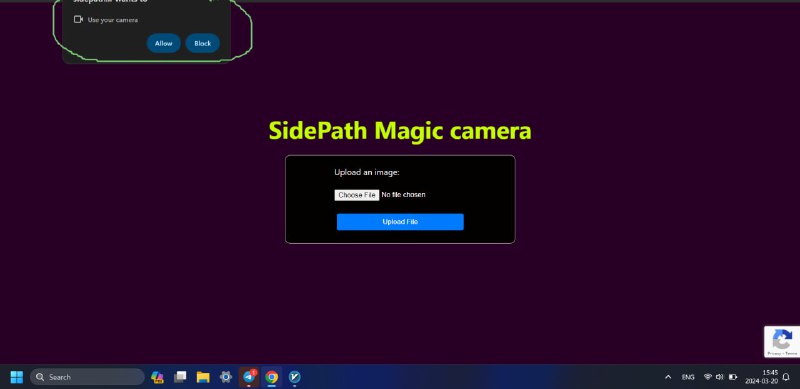This screenshot has height=389, width=800.
Task: Open Telegram with the notification badge
Action: pos(249,377)
